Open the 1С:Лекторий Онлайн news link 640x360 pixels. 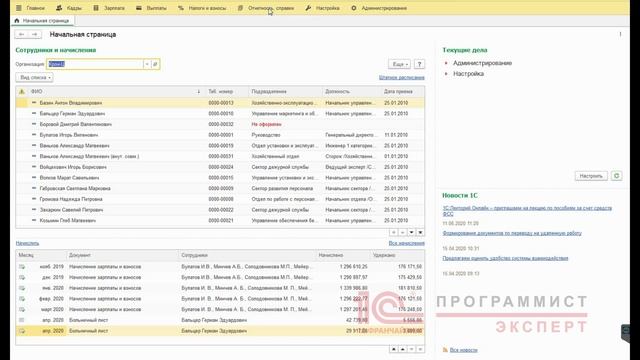(527, 211)
